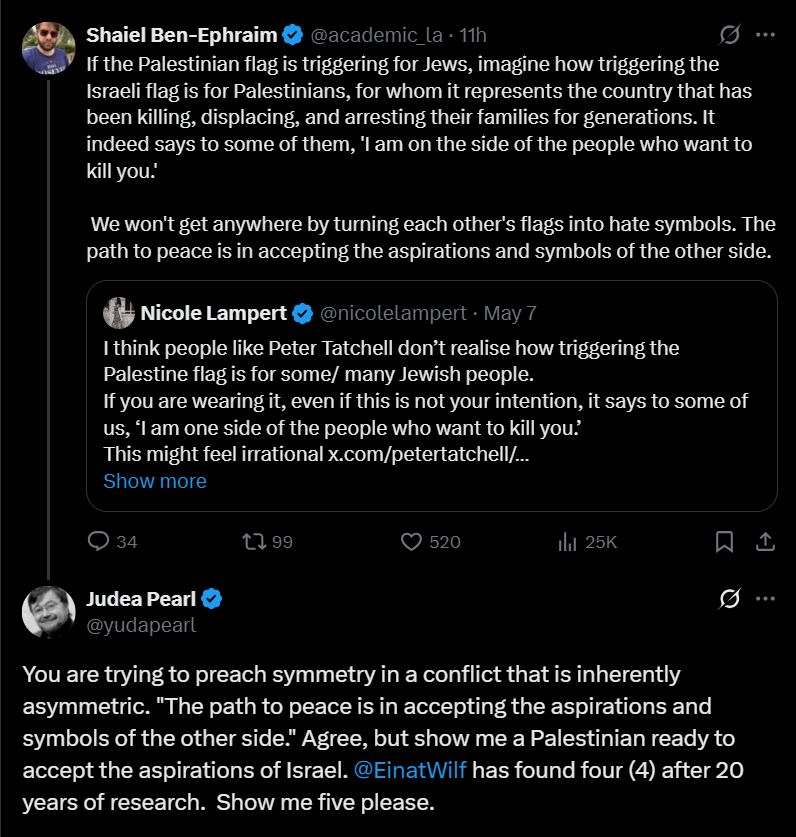Bookmark Shaiel Ben-Ephraim's tweet
The height and width of the screenshot is (837, 796).
click(725, 541)
